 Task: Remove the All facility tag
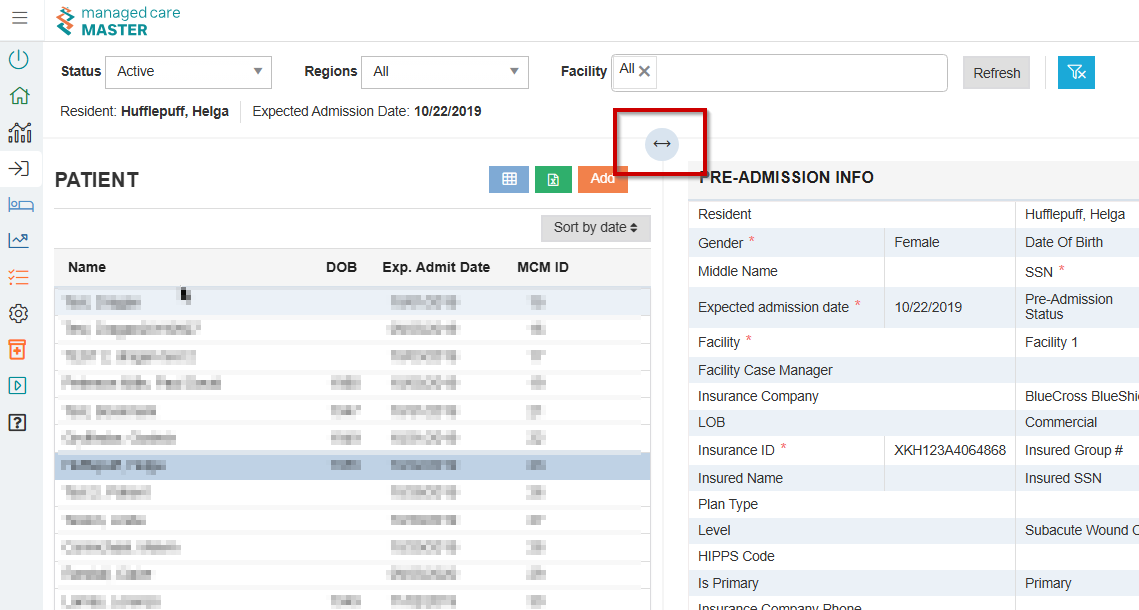pos(644,71)
